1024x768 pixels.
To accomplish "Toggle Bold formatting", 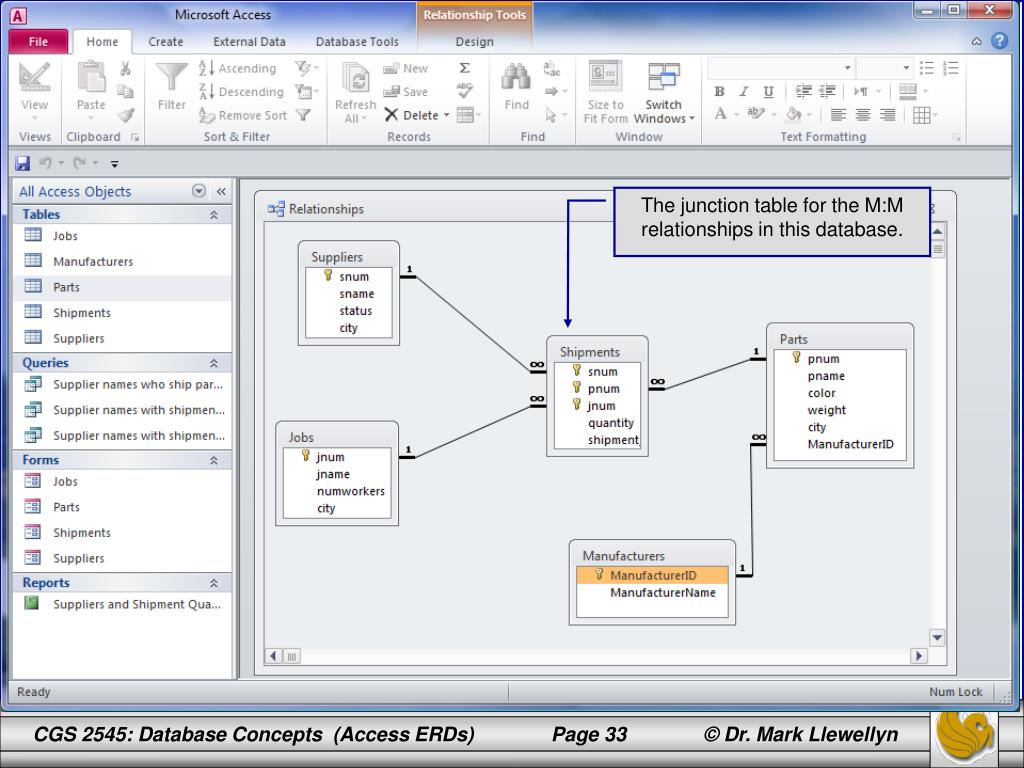I will [719, 91].
